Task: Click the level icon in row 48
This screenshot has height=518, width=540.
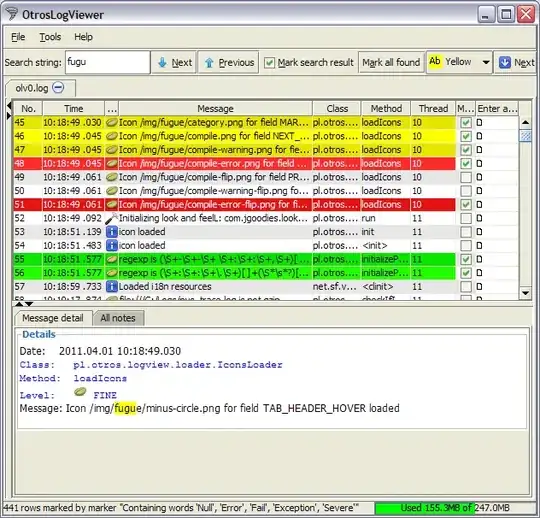Action: click(x=112, y=163)
